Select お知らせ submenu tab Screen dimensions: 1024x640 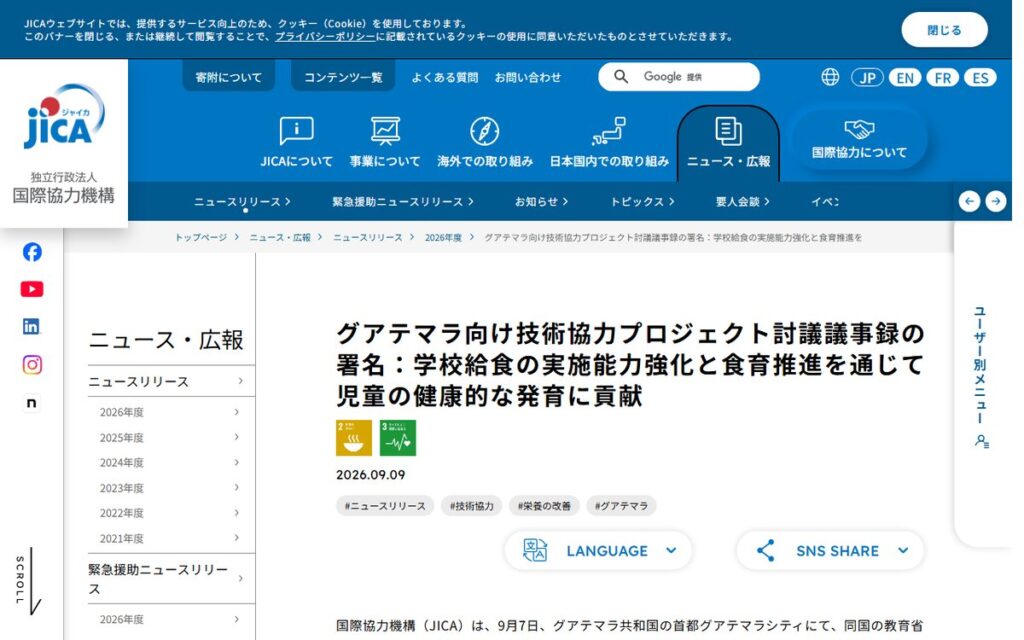pos(541,202)
